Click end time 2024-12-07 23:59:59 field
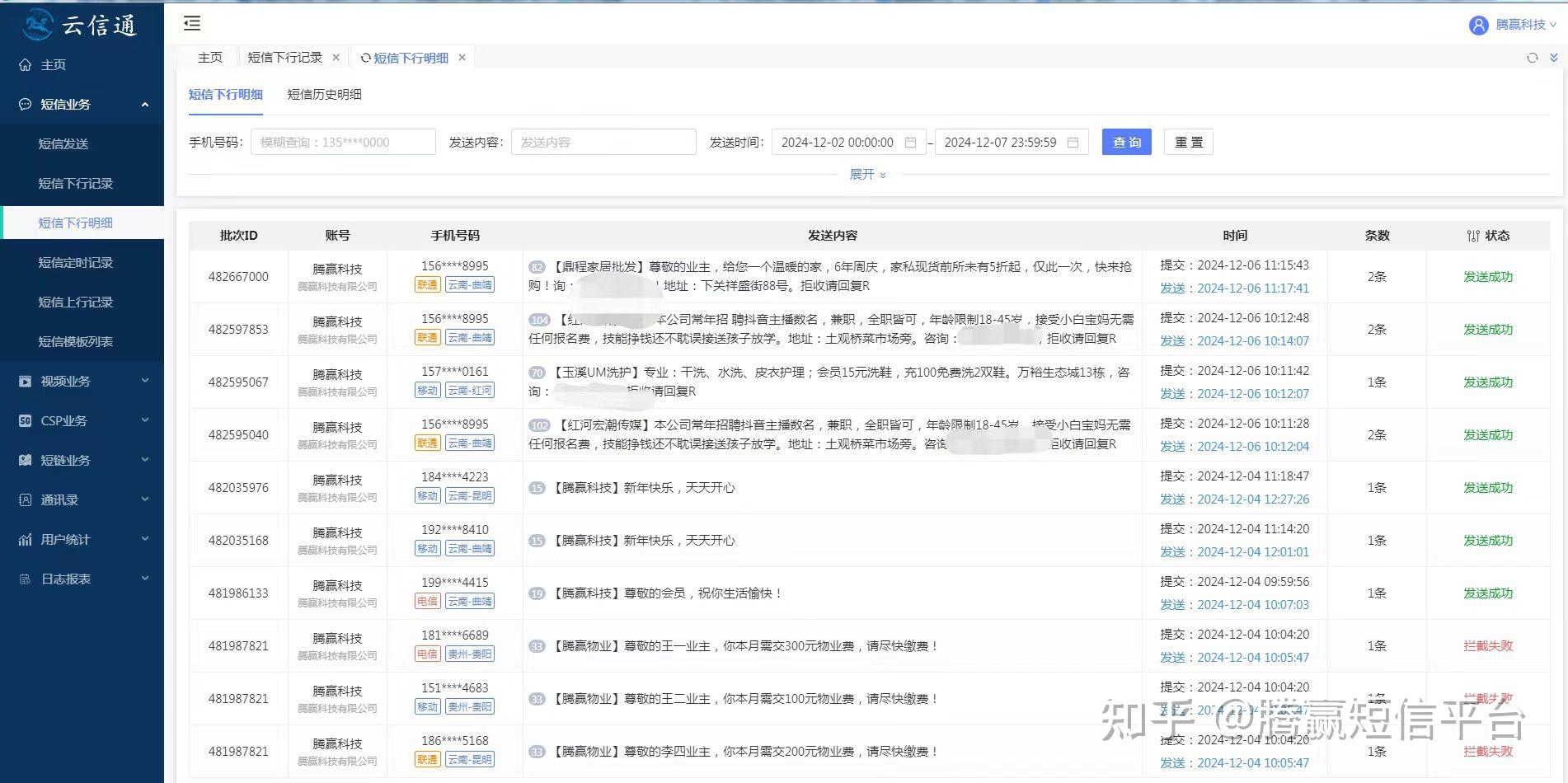Viewport: 1568px width, 783px height. [1012, 143]
